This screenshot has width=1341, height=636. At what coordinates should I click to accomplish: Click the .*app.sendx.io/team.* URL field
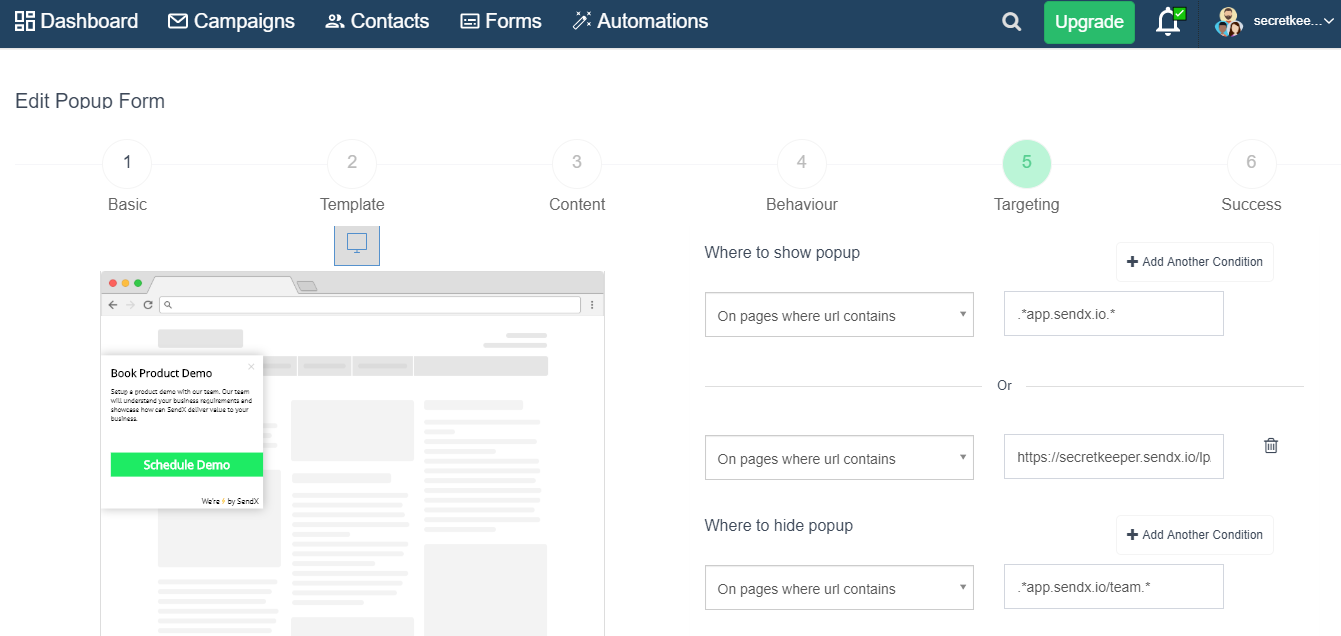[x=1113, y=587]
